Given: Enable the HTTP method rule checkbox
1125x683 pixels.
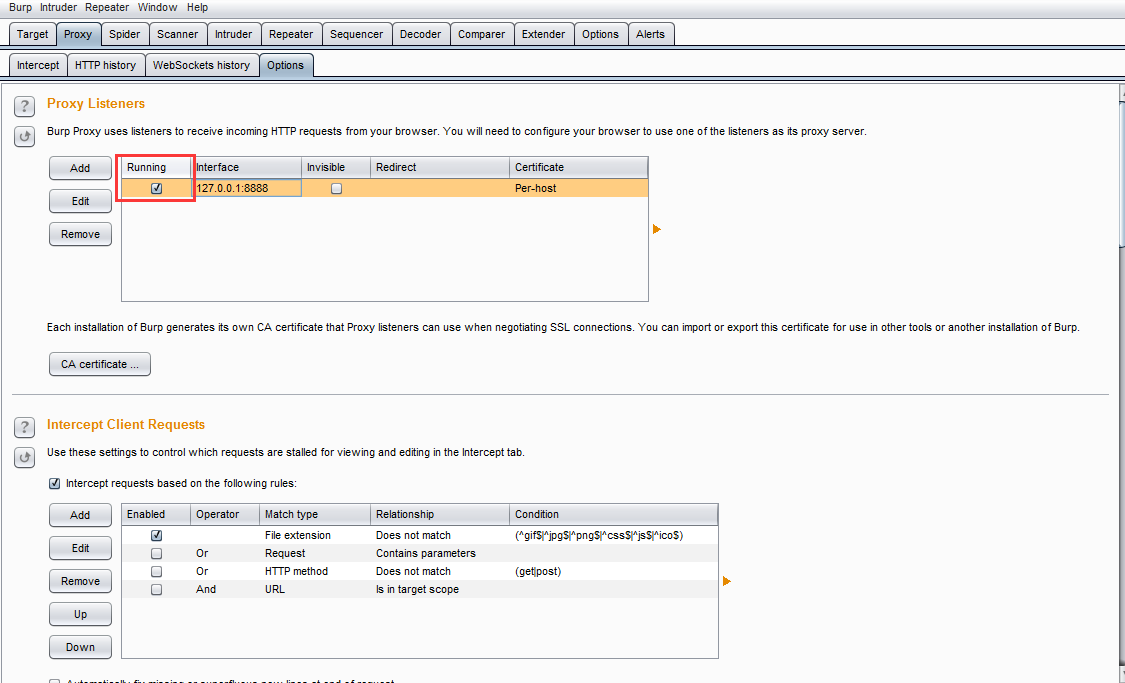Looking at the screenshot, I should pos(156,572).
